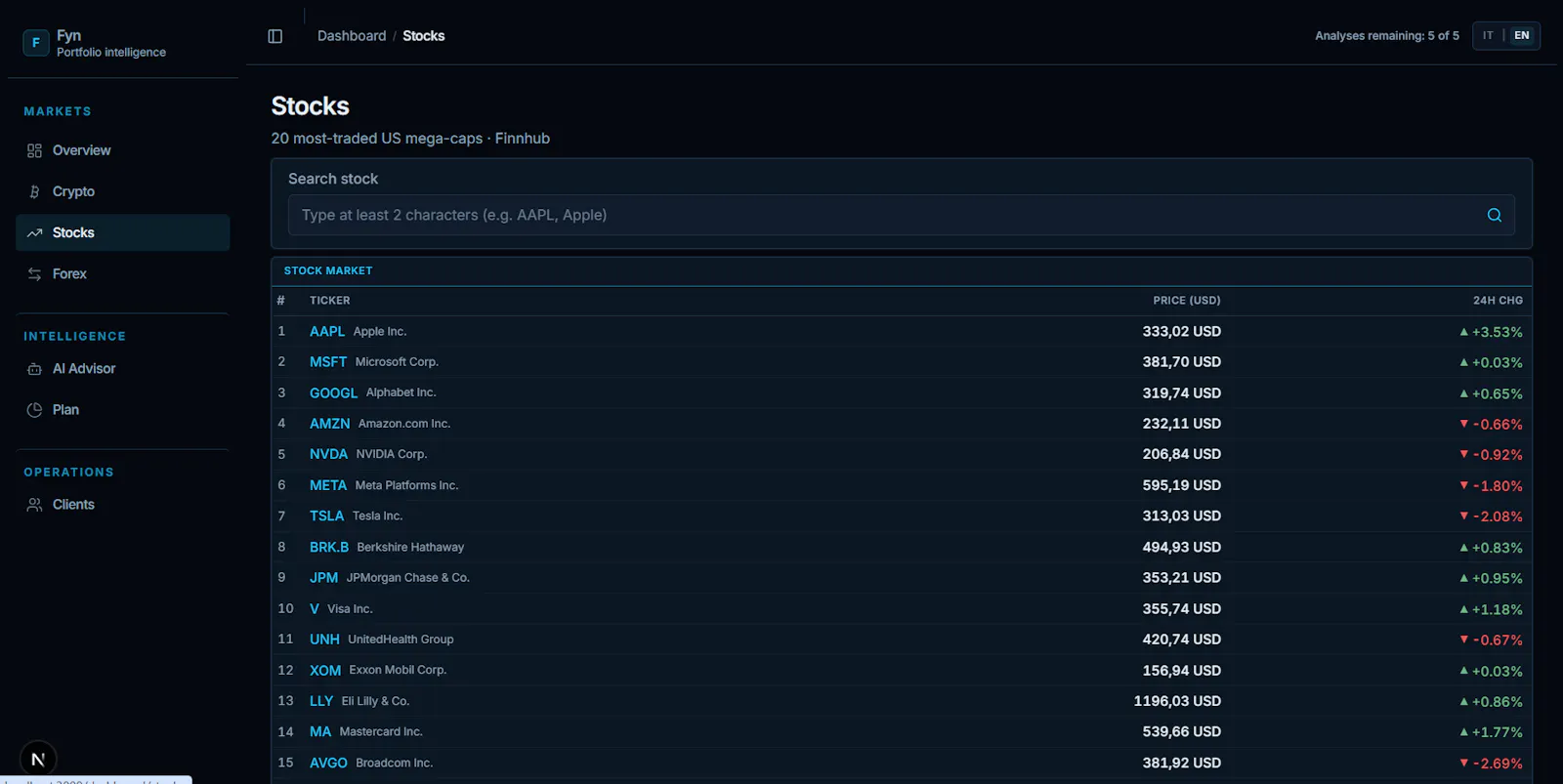1563x784 pixels.
Task: Open V ticker link for Visa
Action: tap(315, 609)
